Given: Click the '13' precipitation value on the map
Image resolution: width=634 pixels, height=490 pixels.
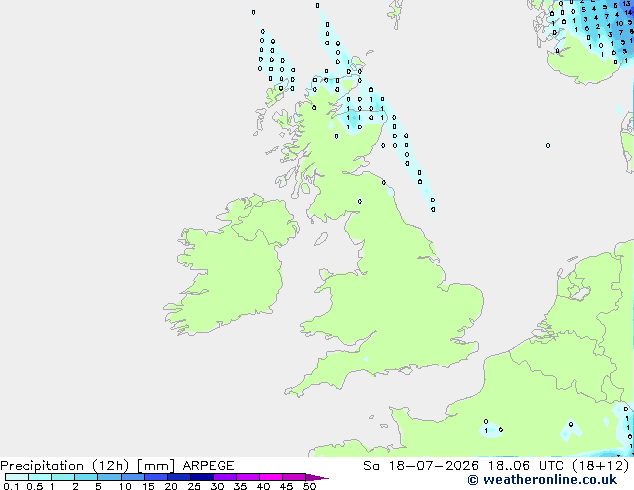Looking at the screenshot, I should (626, 4).
